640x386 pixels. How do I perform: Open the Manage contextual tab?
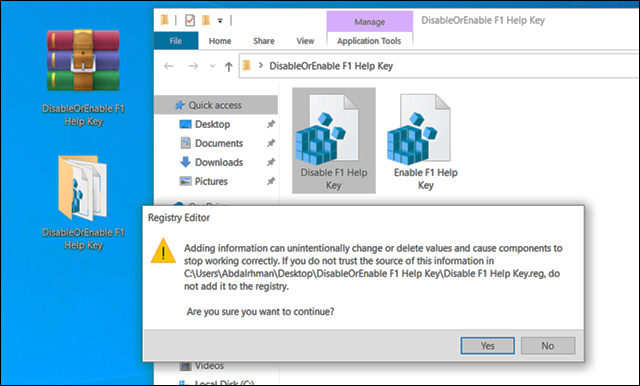pyautogui.click(x=369, y=22)
